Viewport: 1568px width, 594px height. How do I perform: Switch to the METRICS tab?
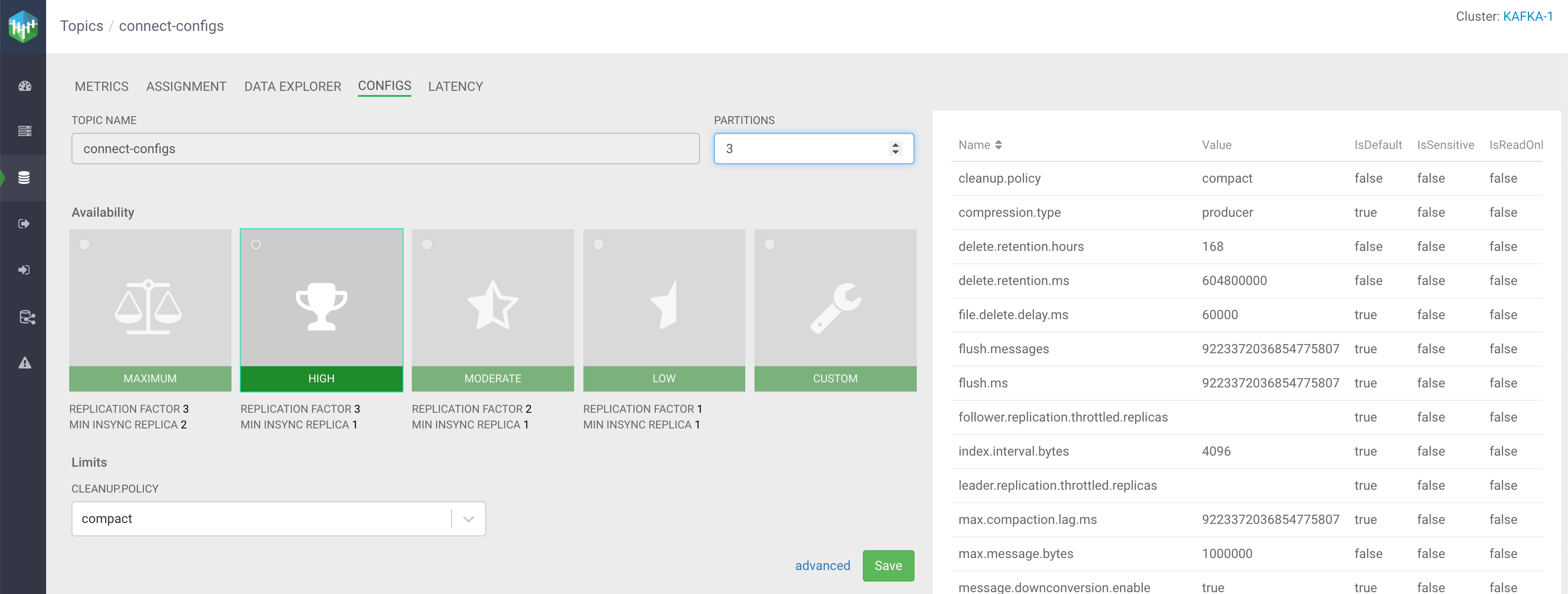[101, 86]
